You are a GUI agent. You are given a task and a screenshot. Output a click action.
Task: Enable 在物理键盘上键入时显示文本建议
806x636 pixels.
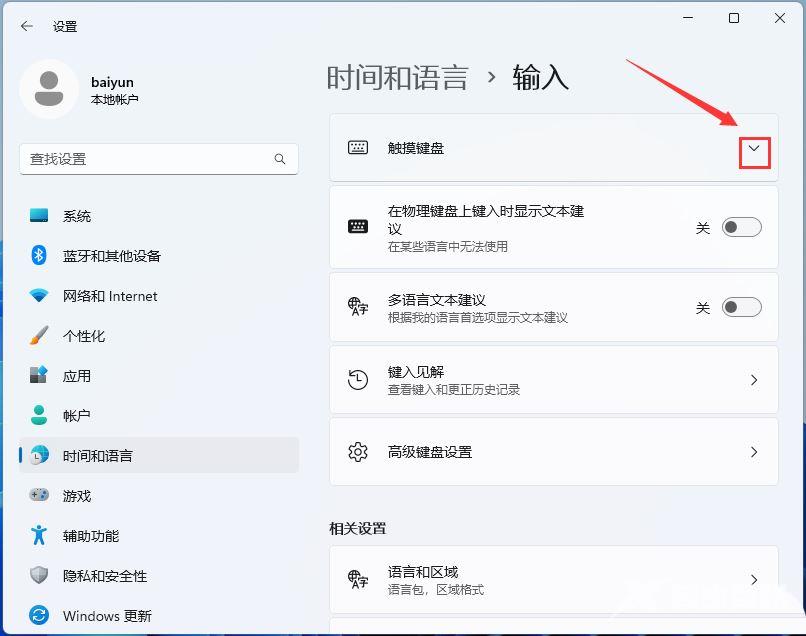(741, 227)
